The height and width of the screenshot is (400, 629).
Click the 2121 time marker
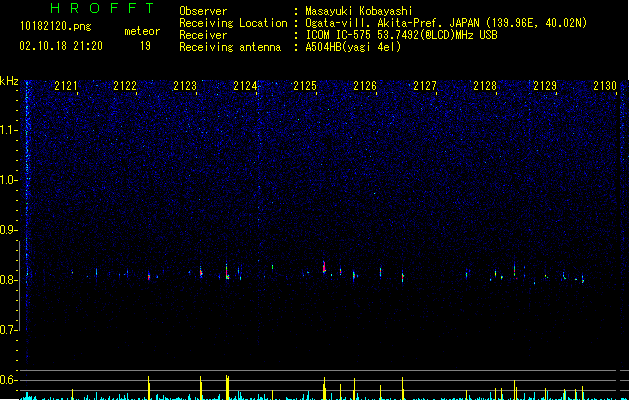point(66,86)
